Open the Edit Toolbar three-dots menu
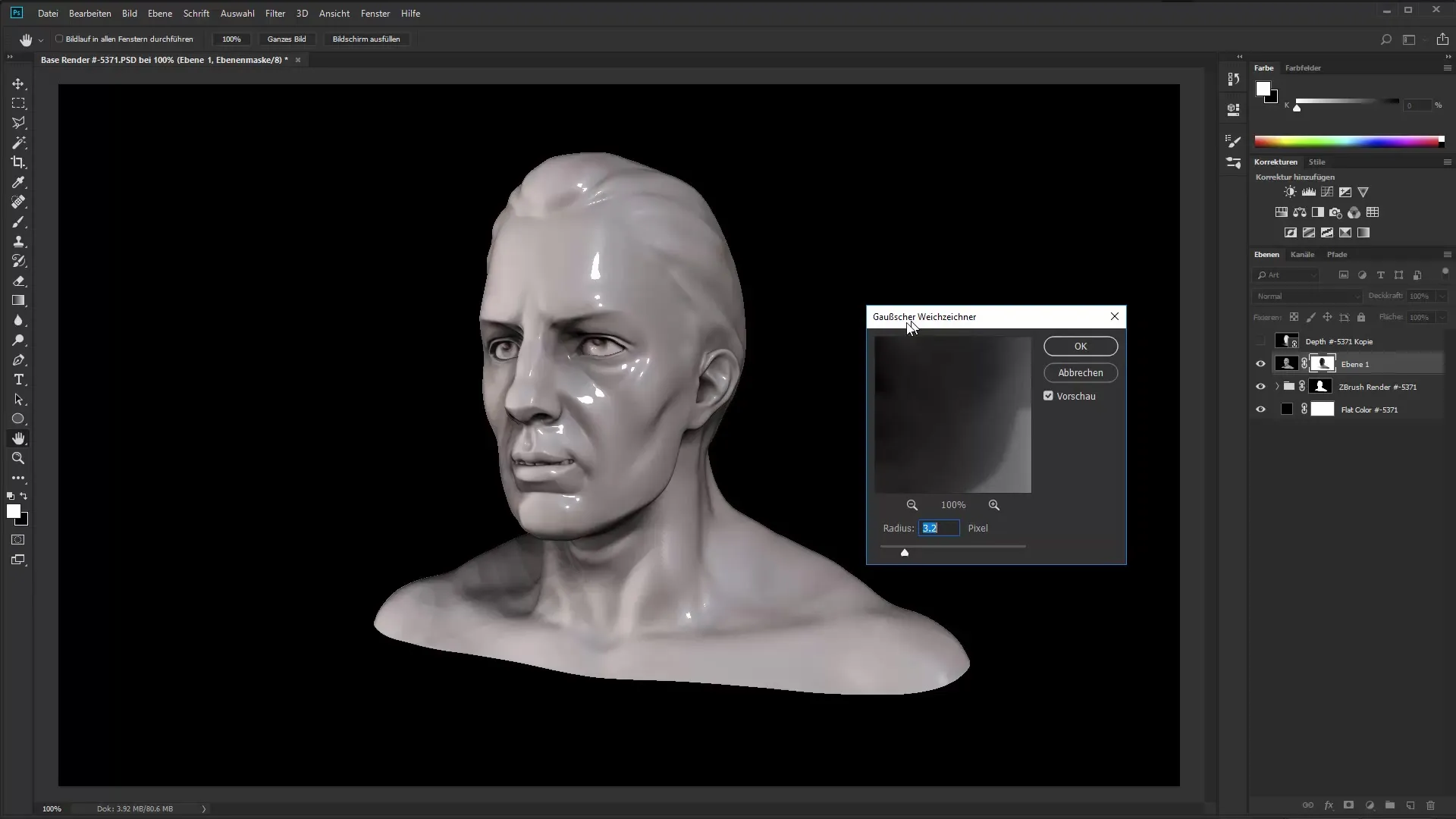 click(x=18, y=478)
